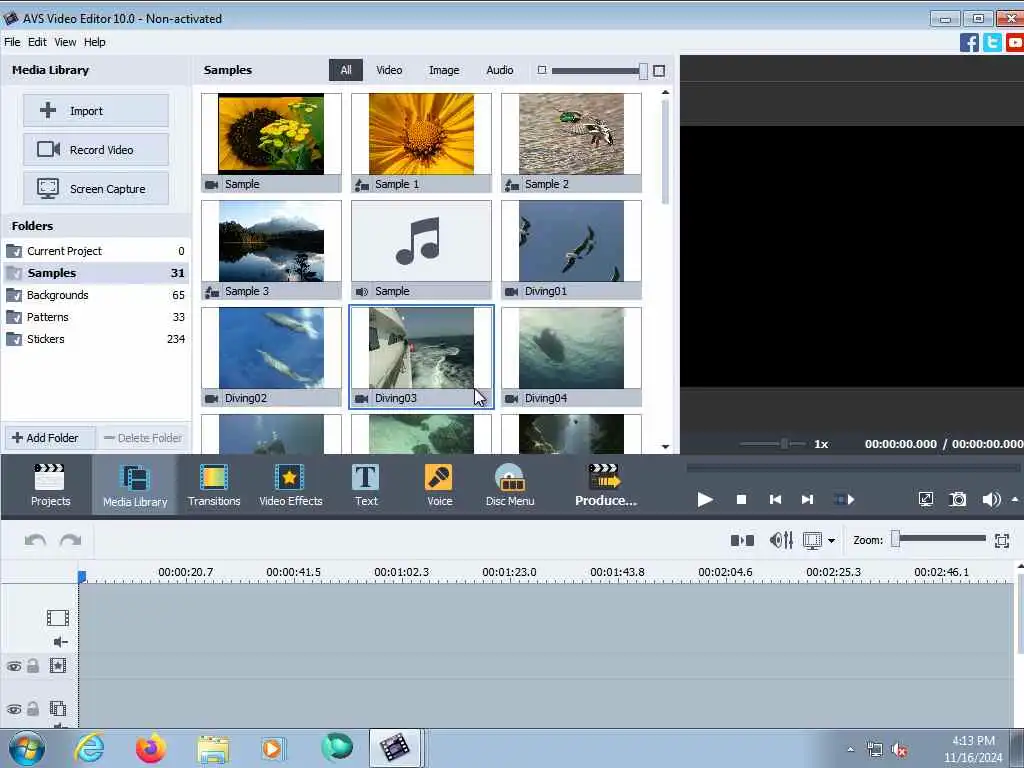Open the Text tool
The width and height of the screenshot is (1024, 768).
click(x=366, y=485)
